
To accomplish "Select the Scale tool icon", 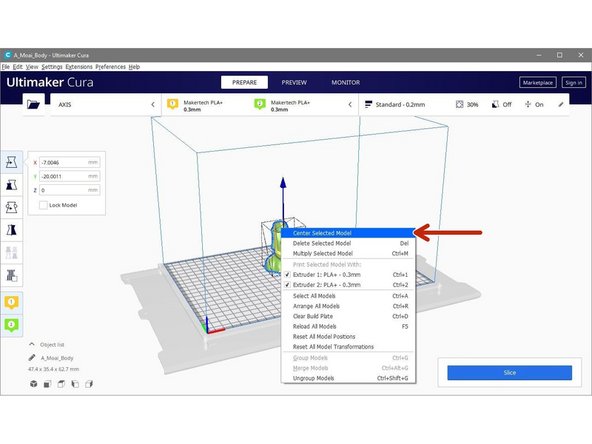I will [x=11, y=185].
